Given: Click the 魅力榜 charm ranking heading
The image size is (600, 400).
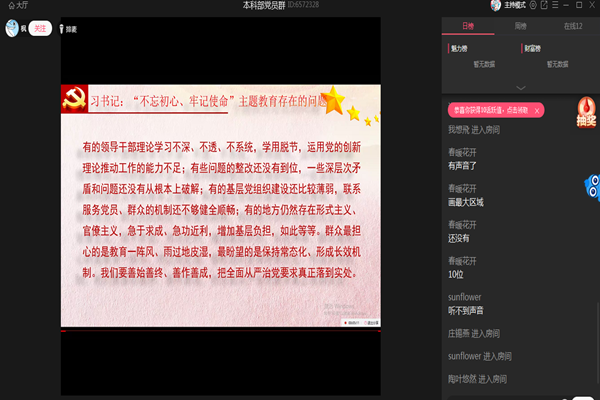Looking at the screenshot, I should click(459, 49).
